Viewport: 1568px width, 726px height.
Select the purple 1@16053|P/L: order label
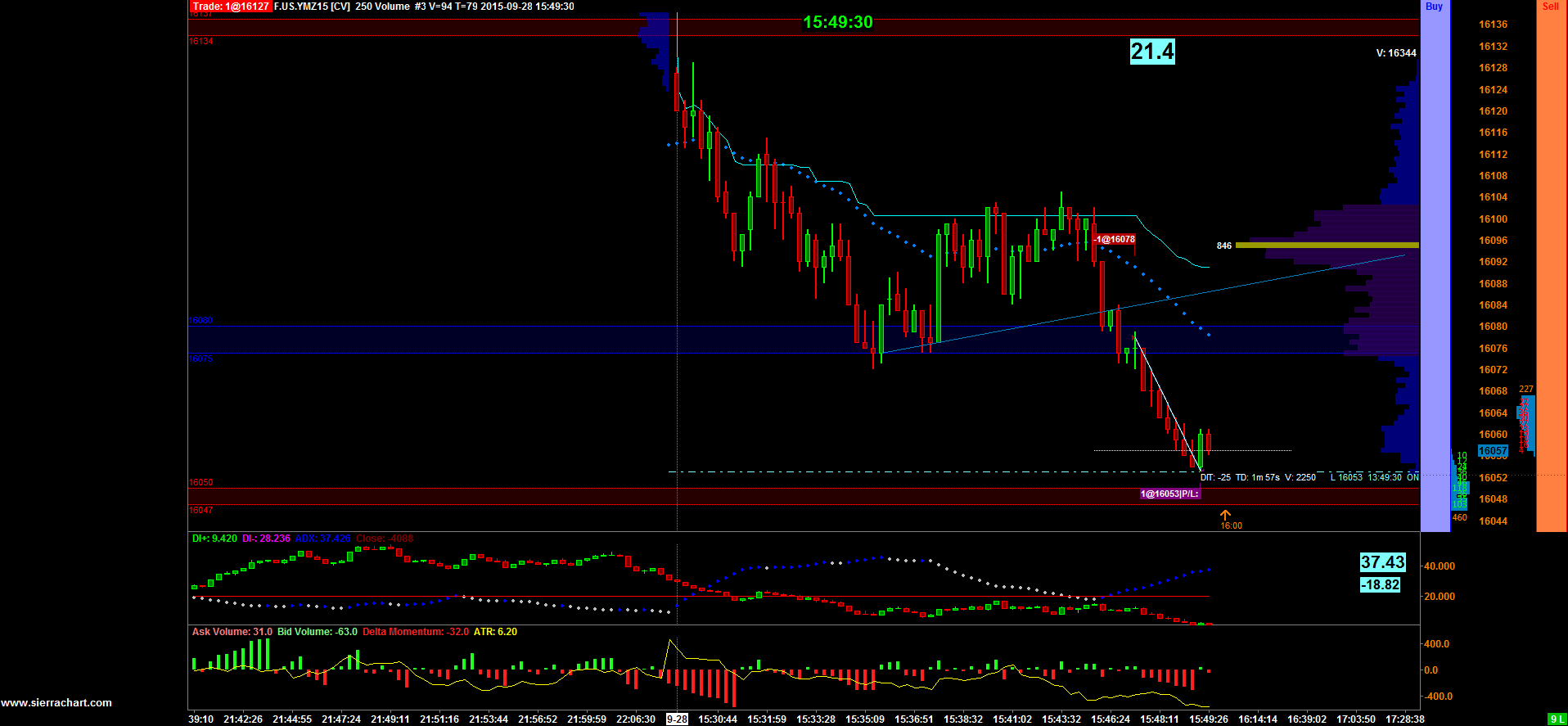coord(1169,494)
